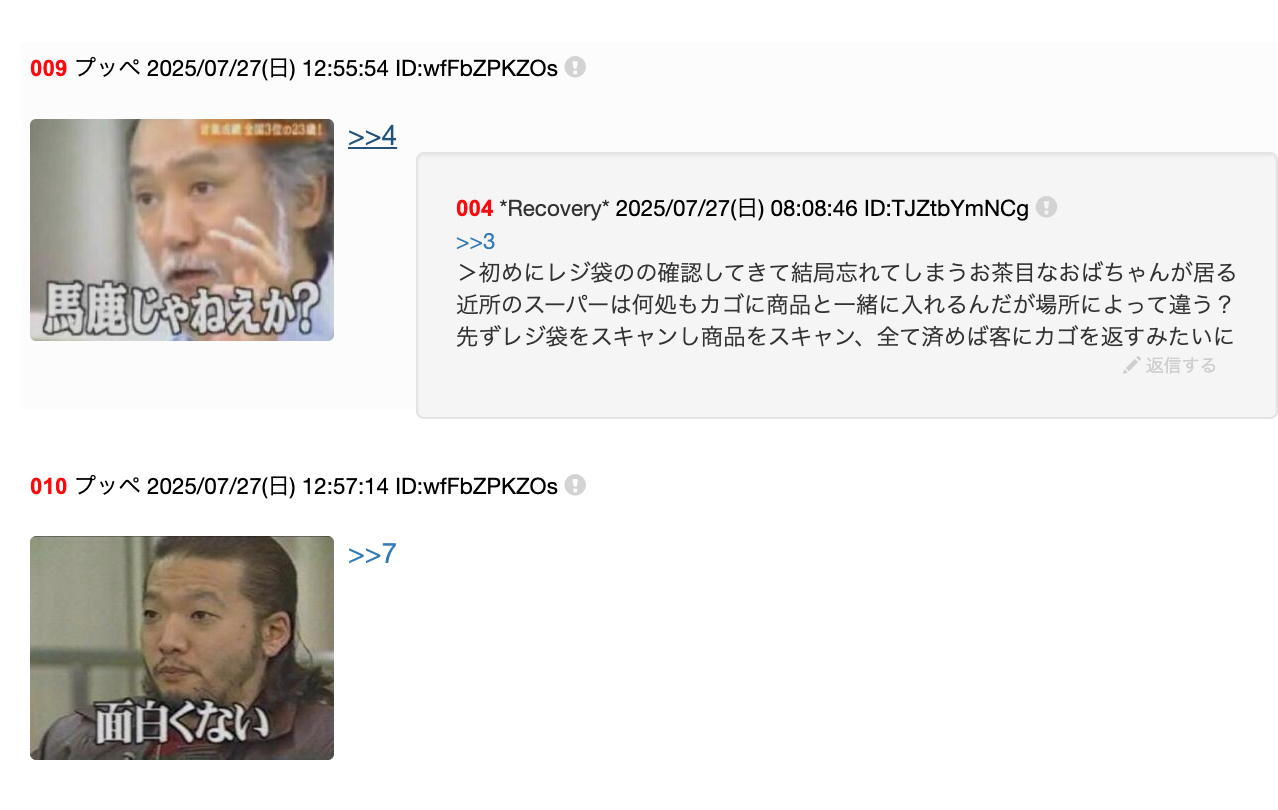Click the プッペ name on post 009
The width and height of the screenshot is (1278, 810).
coord(108,68)
